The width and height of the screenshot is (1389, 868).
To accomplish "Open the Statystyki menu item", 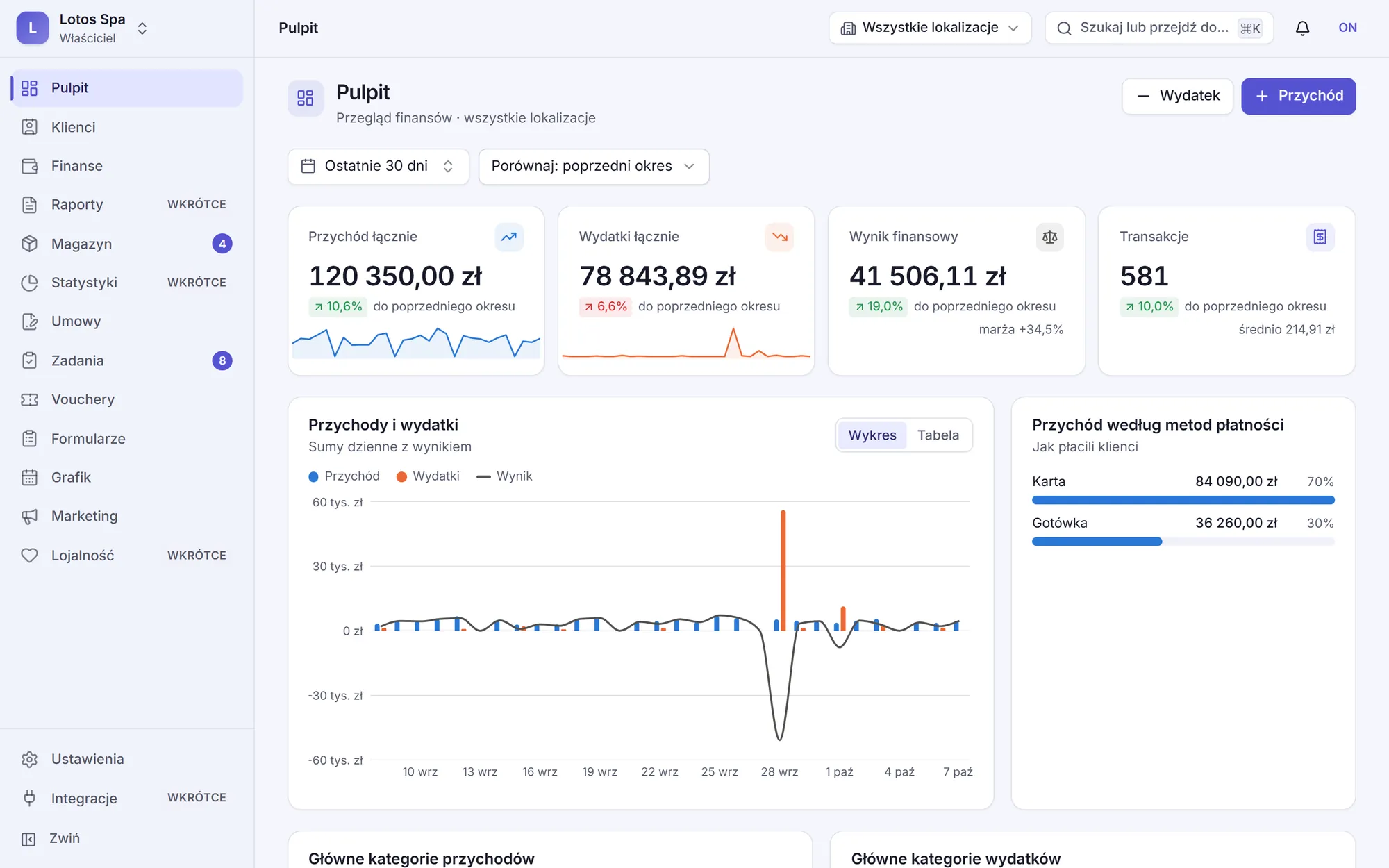I will pyautogui.click(x=127, y=283).
